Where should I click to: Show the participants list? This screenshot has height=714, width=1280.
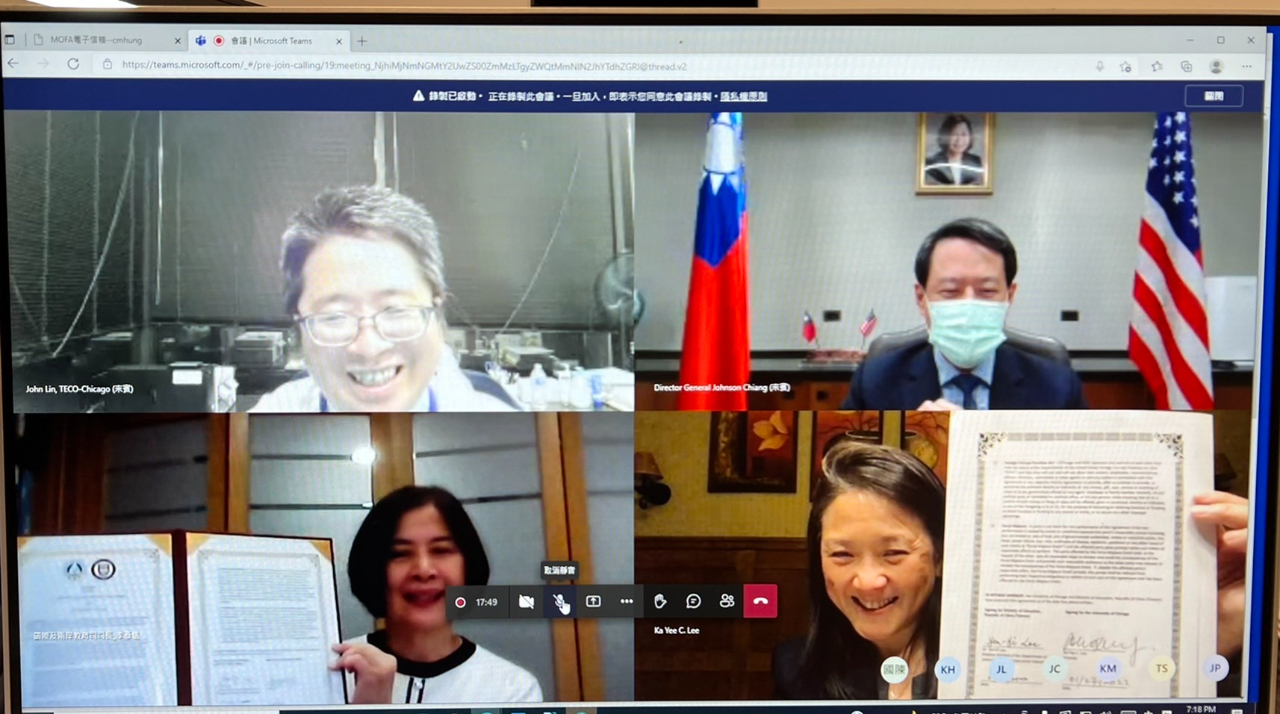[727, 601]
